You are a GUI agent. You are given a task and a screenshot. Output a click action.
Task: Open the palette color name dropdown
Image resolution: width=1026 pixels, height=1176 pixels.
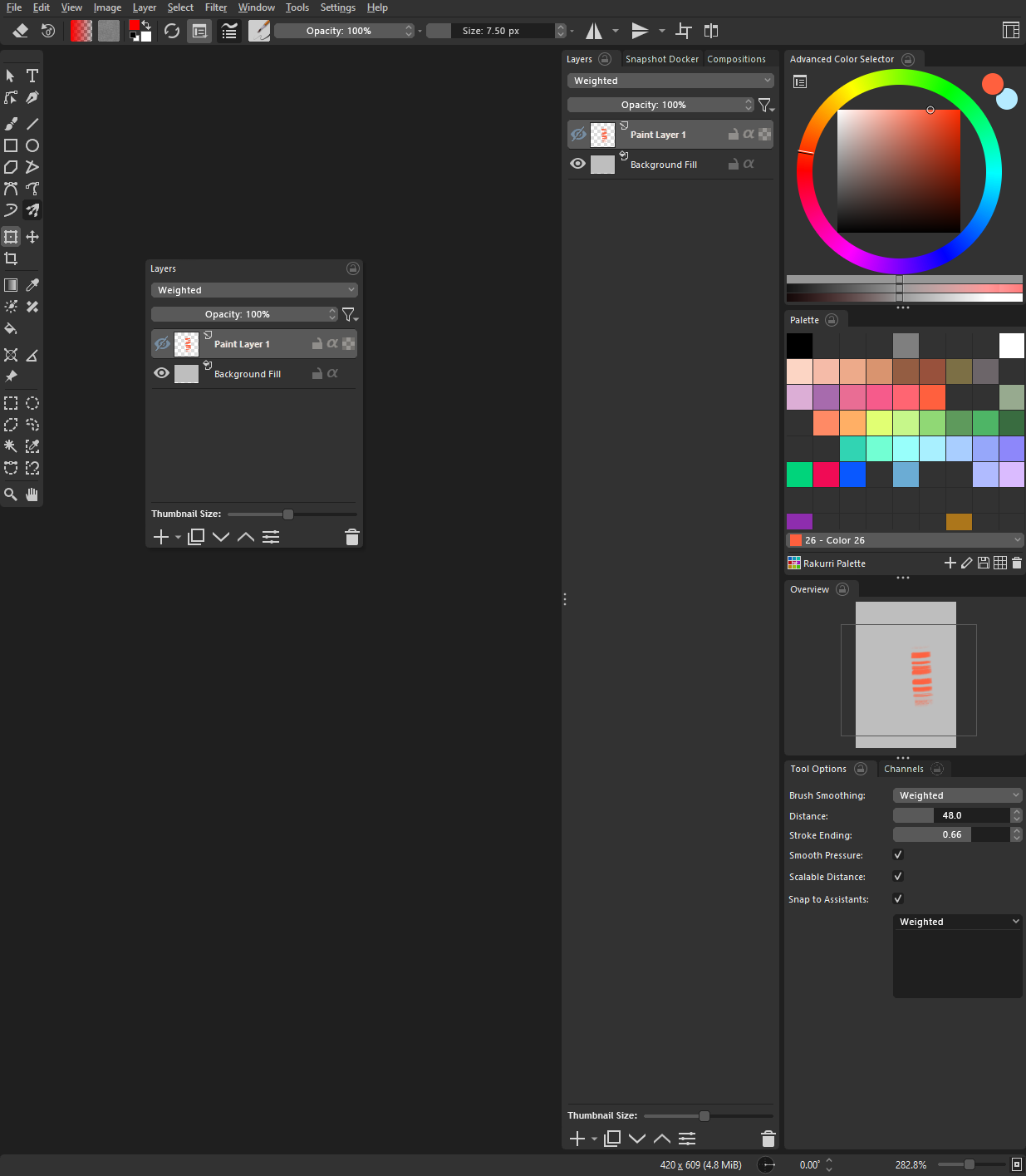(x=905, y=540)
